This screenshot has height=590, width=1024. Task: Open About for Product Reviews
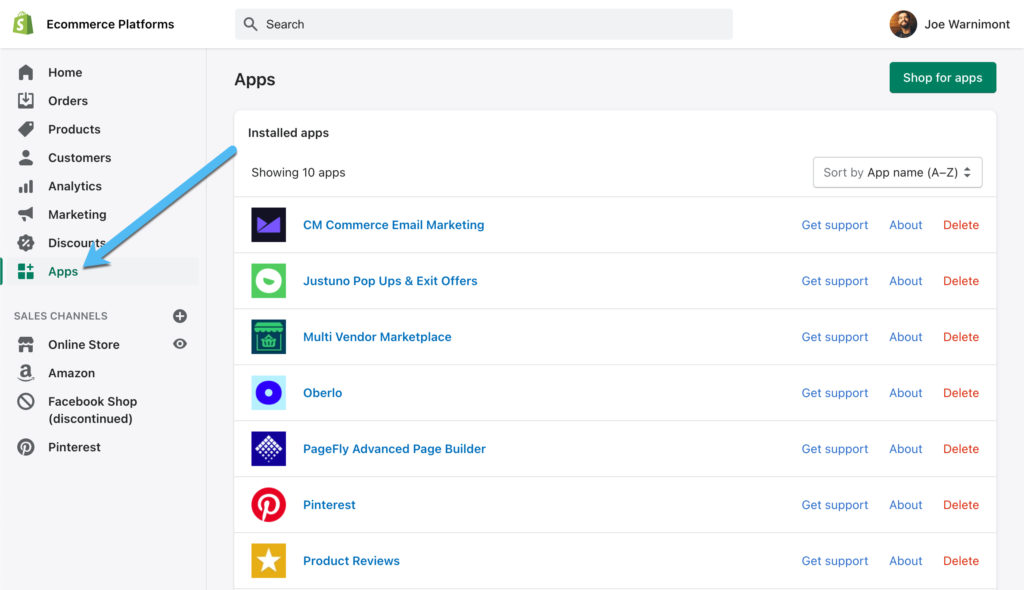pyautogui.click(x=905, y=561)
